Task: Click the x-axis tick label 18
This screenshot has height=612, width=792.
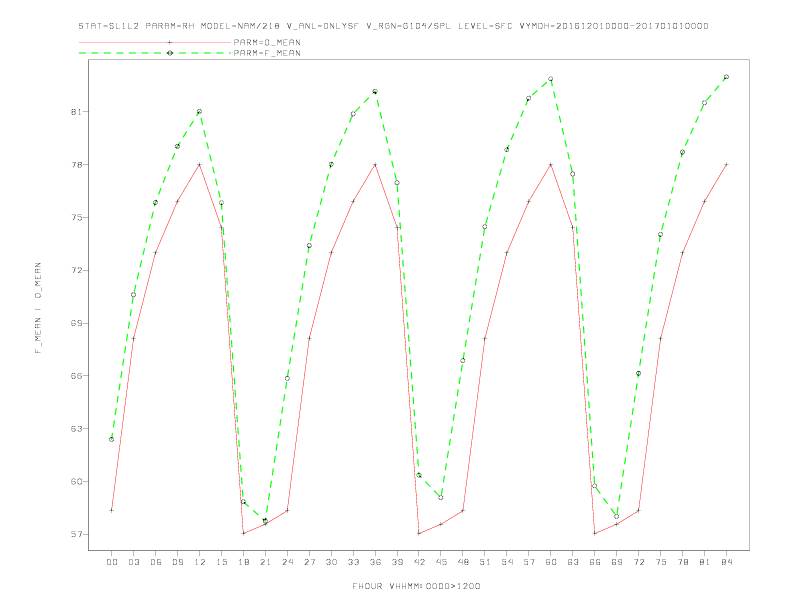Action: pos(243,562)
